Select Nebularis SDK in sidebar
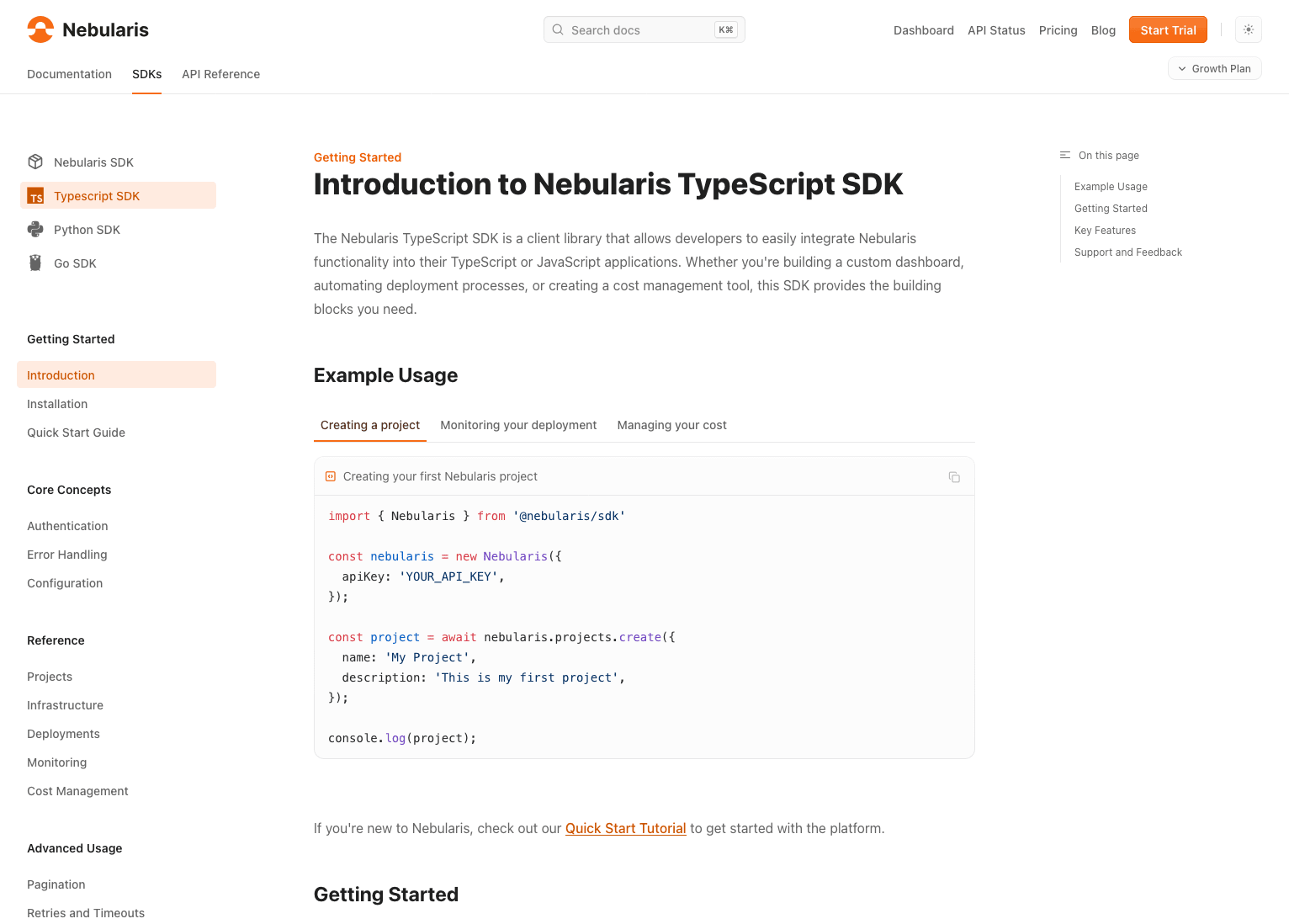This screenshot has width=1289, height=924. coord(118,162)
